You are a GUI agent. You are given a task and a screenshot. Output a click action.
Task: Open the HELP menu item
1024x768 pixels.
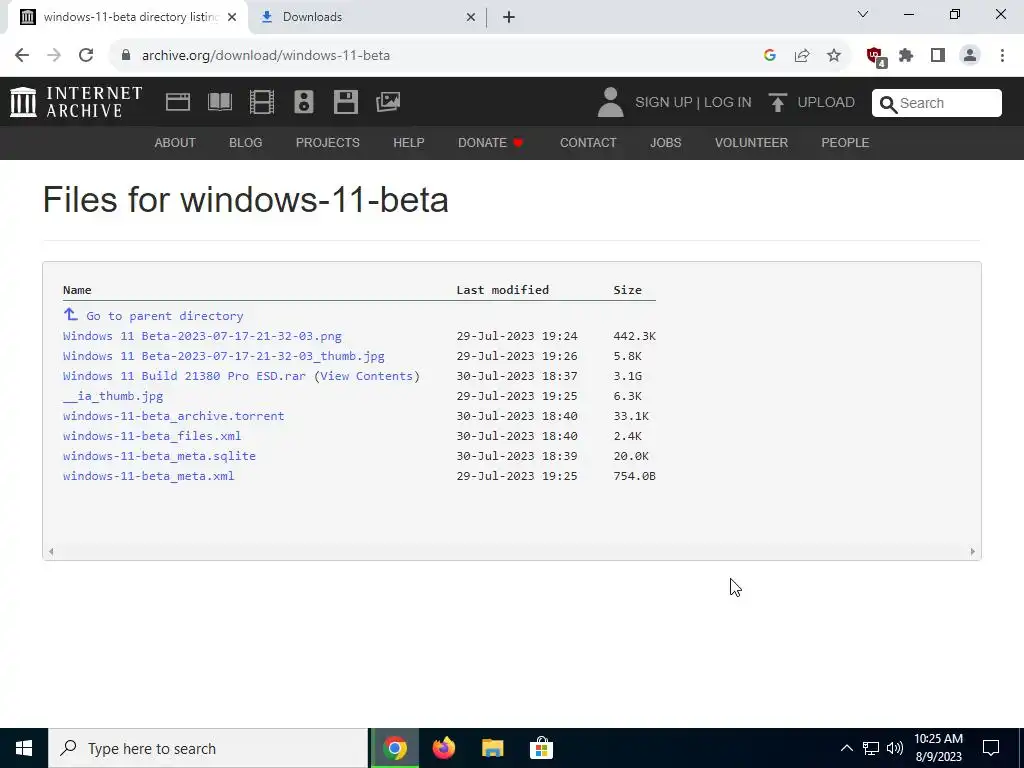point(409,142)
